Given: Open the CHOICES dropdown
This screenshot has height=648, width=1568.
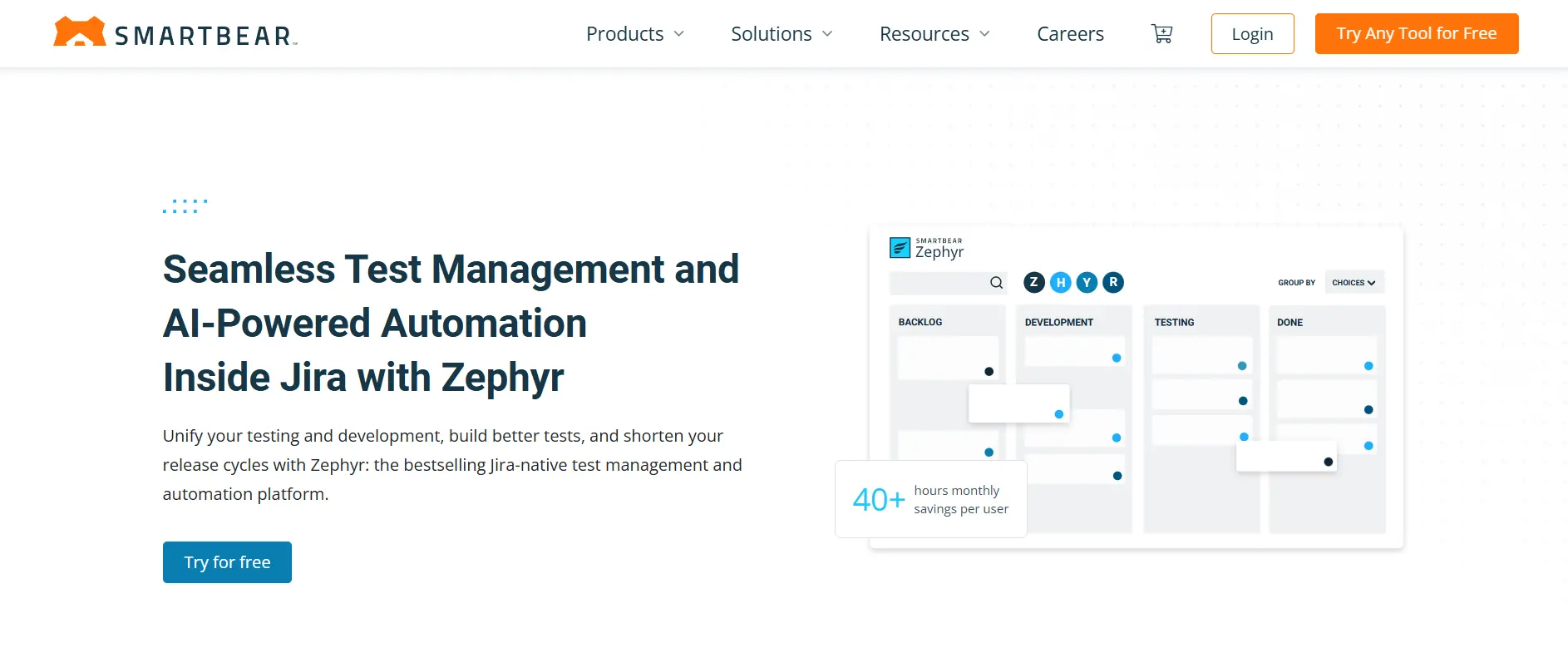Looking at the screenshot, I should [1354, 283].
